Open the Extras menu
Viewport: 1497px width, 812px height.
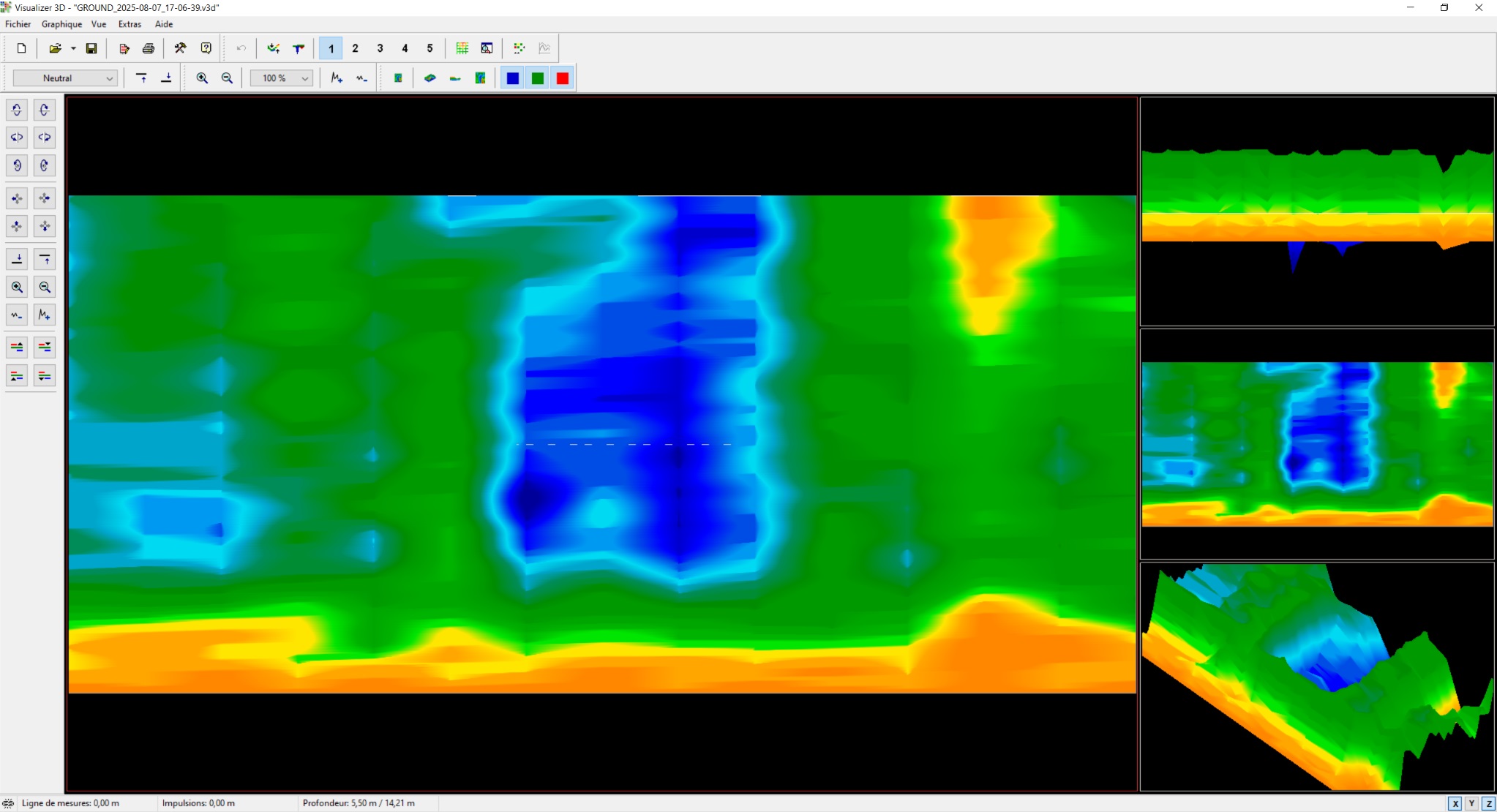(130, 24)
